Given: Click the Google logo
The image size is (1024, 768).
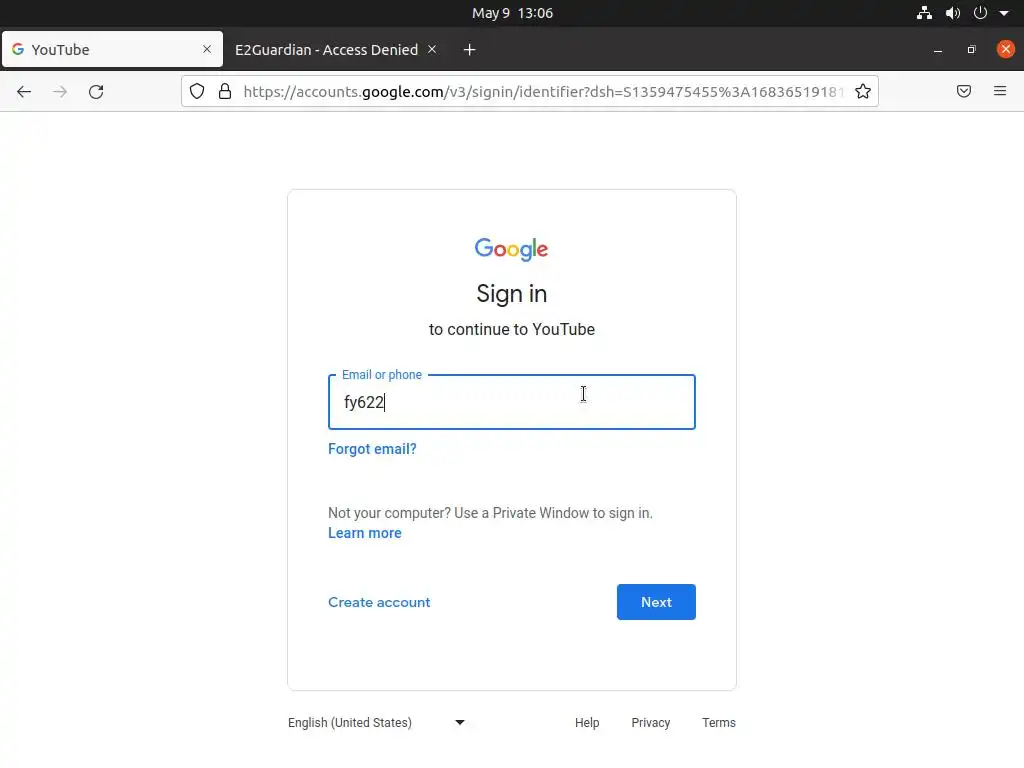Looking at the screenshot, I should pyautogui.click(x=511, y=249).
